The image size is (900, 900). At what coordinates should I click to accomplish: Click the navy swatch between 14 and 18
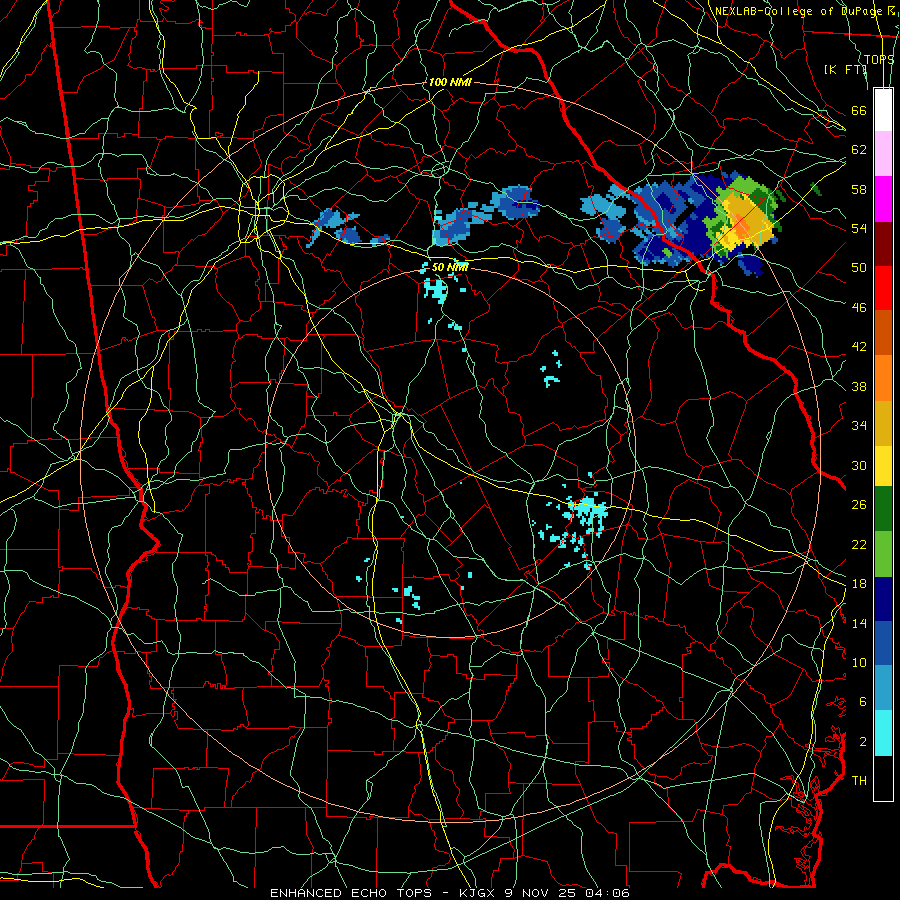[x=883, y=599]
